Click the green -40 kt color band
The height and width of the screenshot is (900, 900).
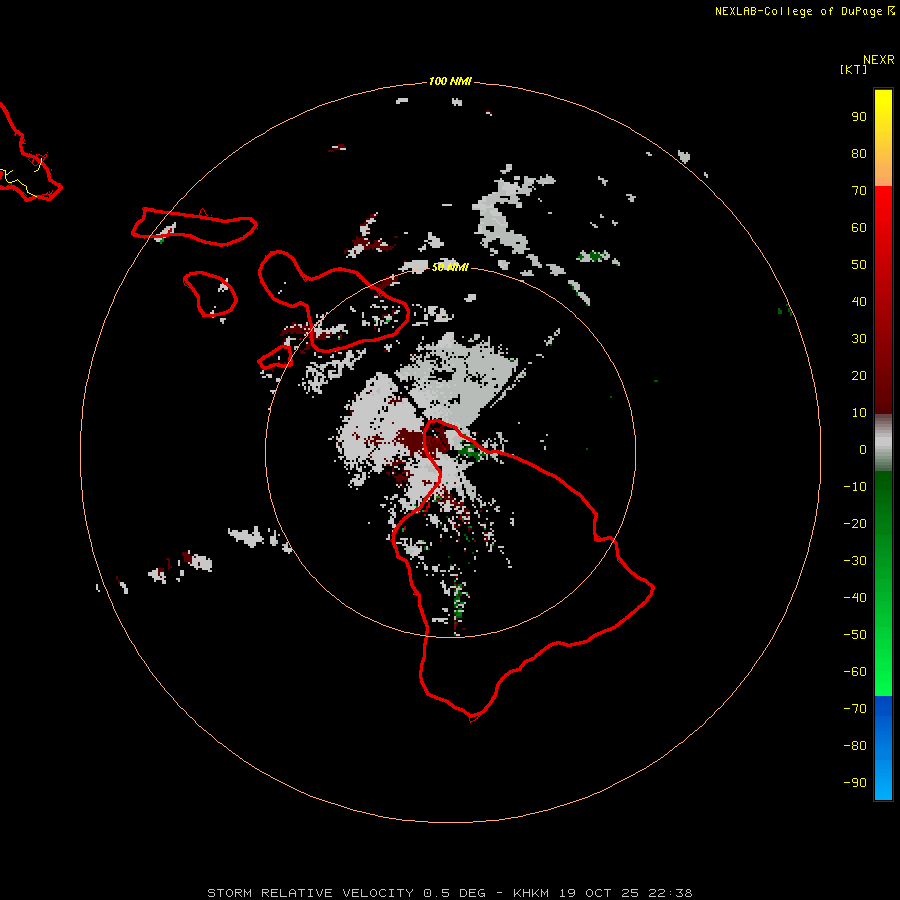click(x=883, y=598)
